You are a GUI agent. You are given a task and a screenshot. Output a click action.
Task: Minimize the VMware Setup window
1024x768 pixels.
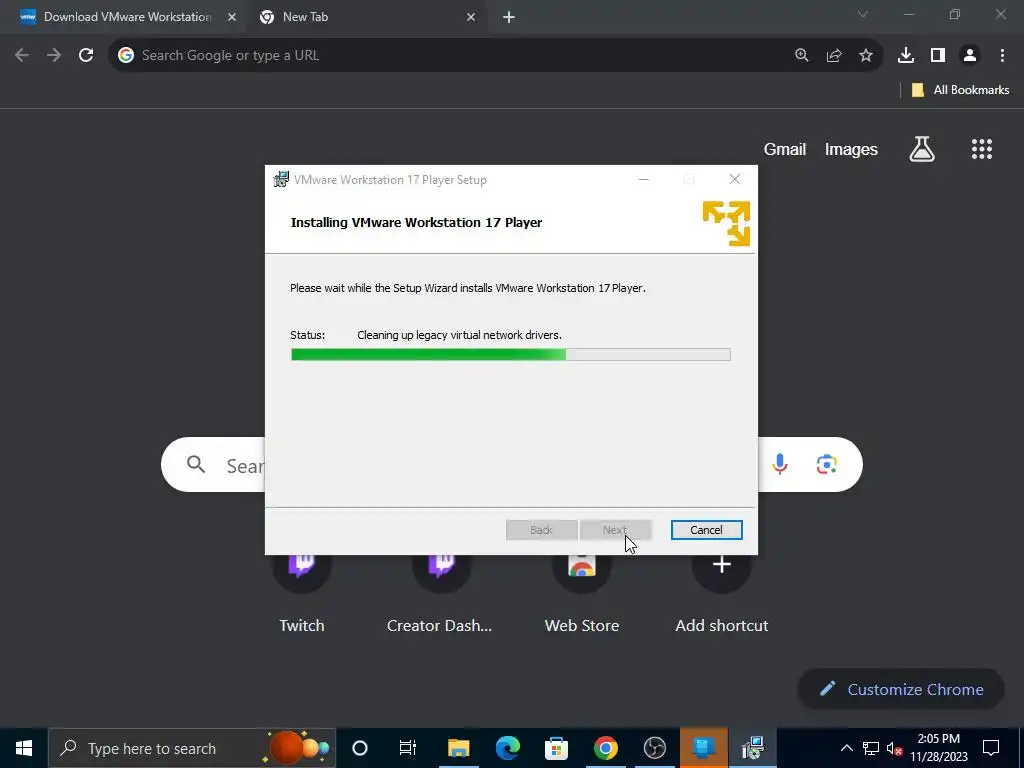coord(644,180)
